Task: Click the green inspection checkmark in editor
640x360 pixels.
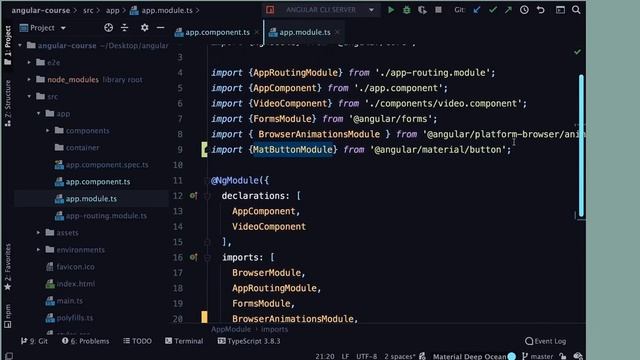Action: pos(577,52)
